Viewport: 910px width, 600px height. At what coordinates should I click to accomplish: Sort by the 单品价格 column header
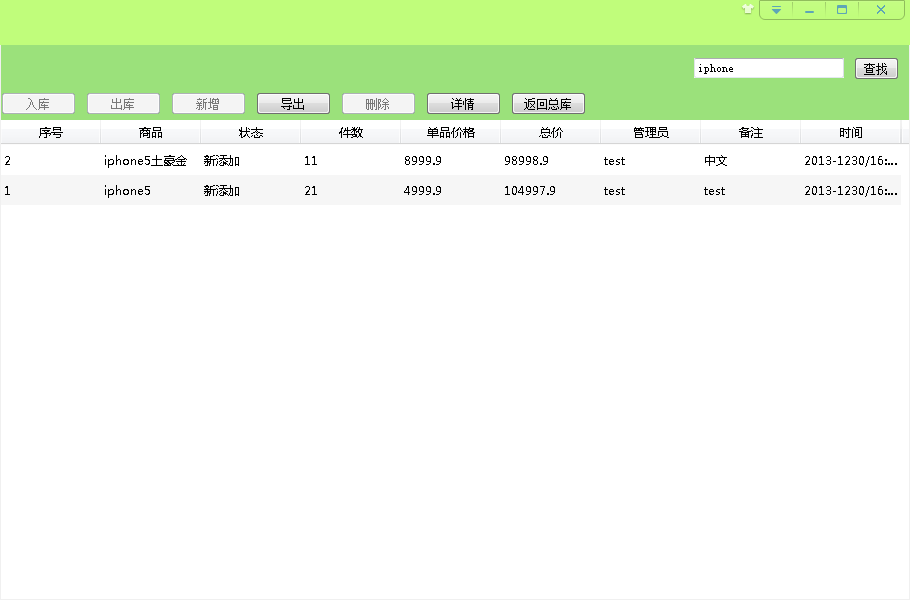coord(451,133)
